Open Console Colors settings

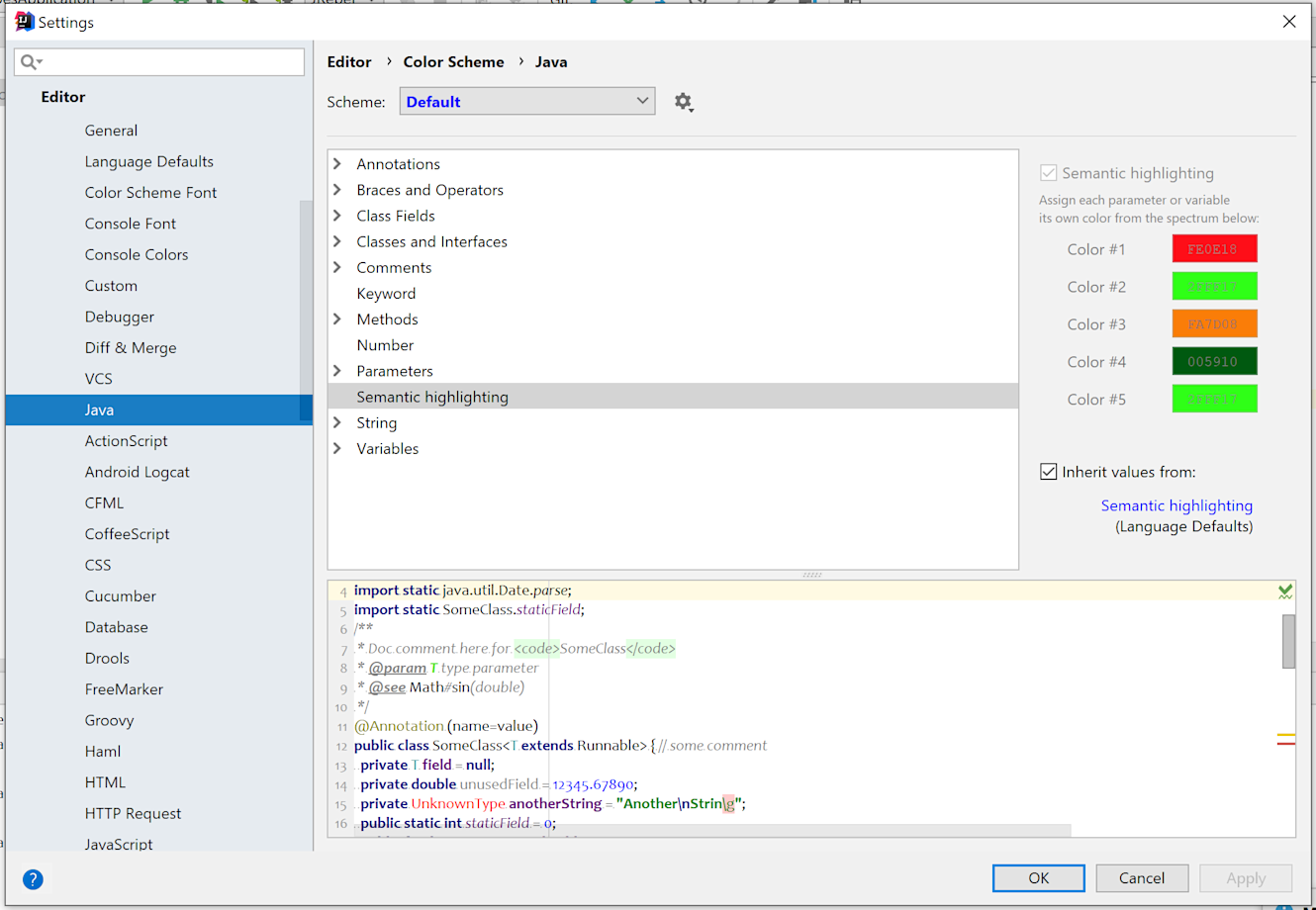point(136,254)
